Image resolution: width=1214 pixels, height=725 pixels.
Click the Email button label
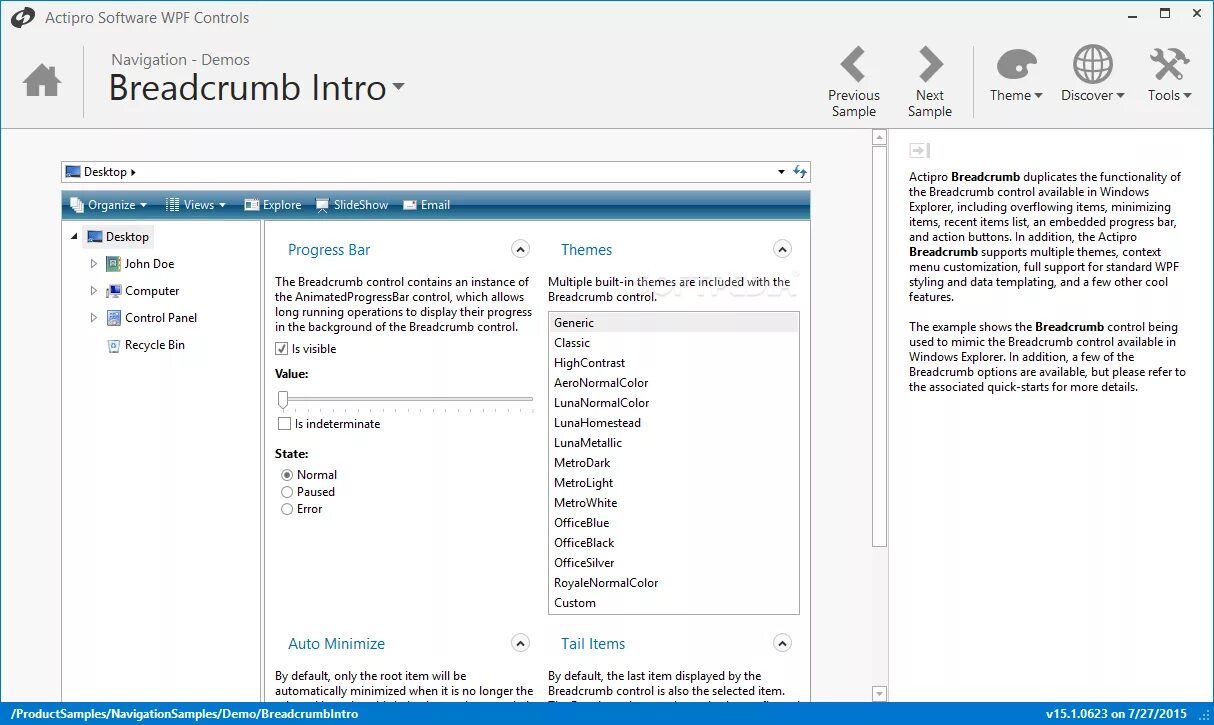[x=435, y=205]
